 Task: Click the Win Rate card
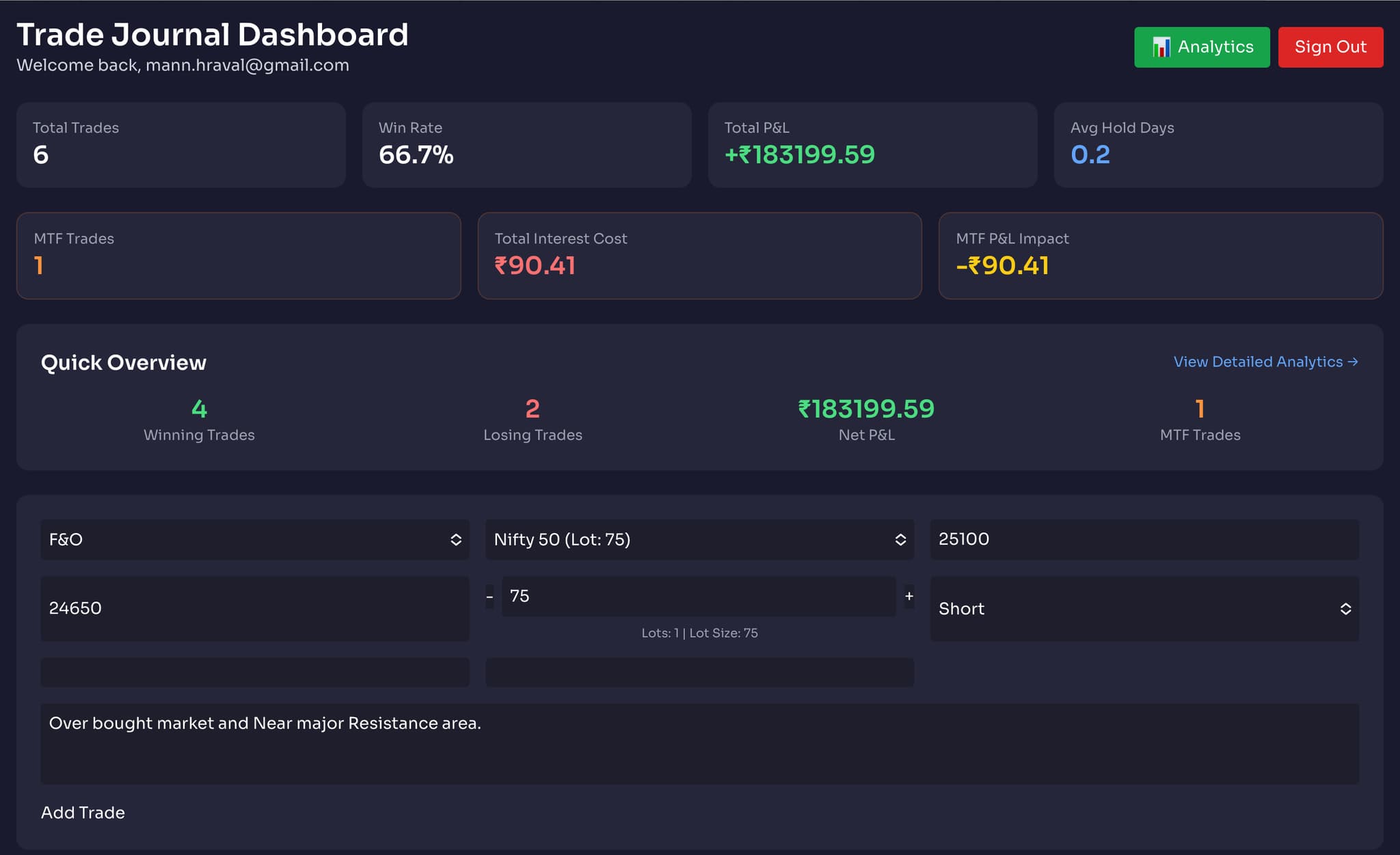pyautogui.click(x=526, y=145)
